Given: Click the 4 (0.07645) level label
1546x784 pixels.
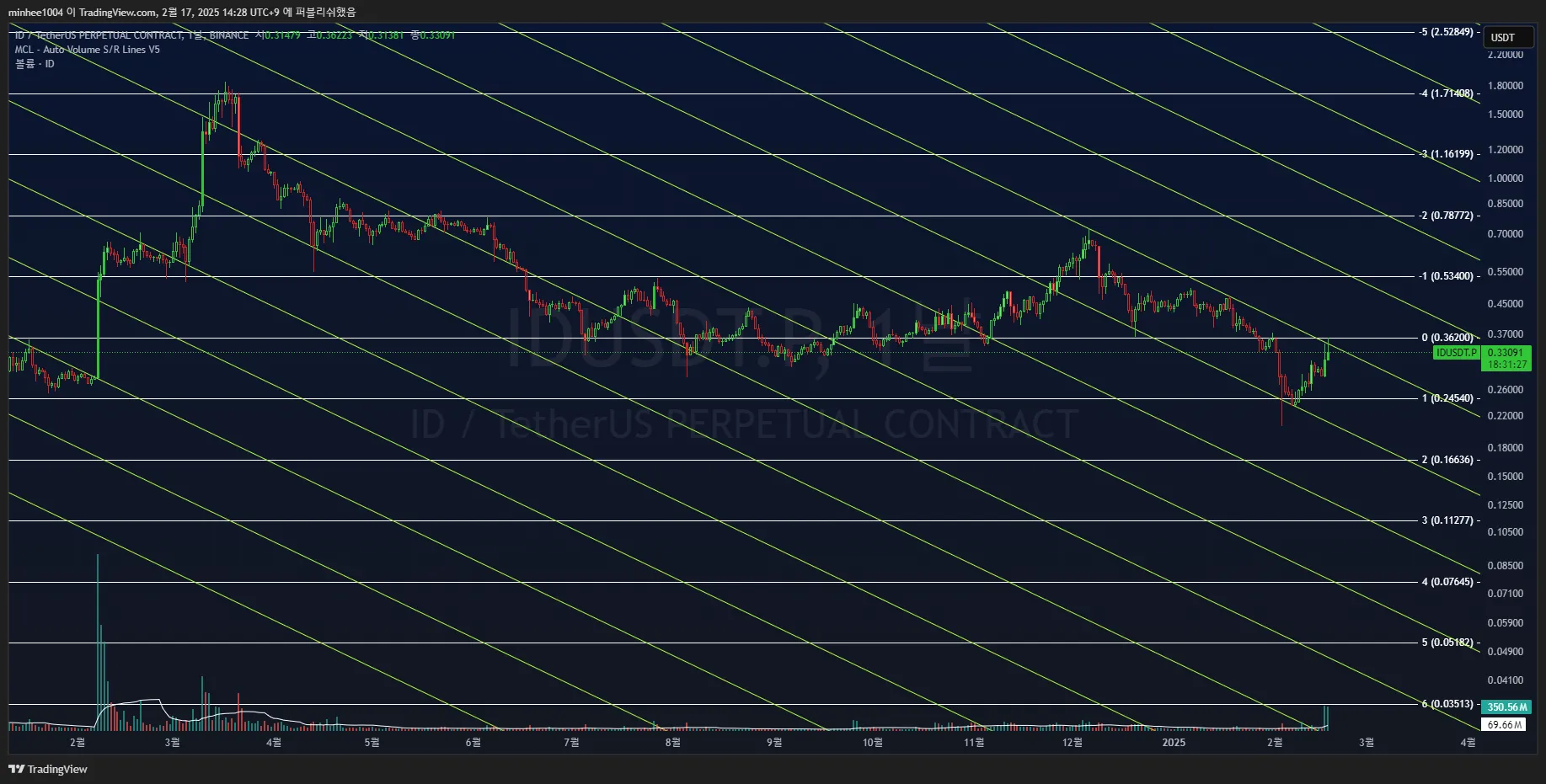Looking at the screenshot, I should pyautogui.click(x=1448, y=582).
